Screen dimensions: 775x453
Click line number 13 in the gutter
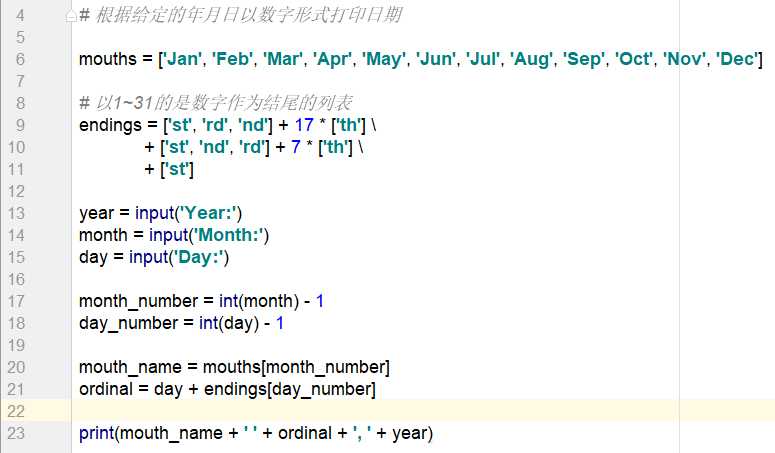point(16,213)
